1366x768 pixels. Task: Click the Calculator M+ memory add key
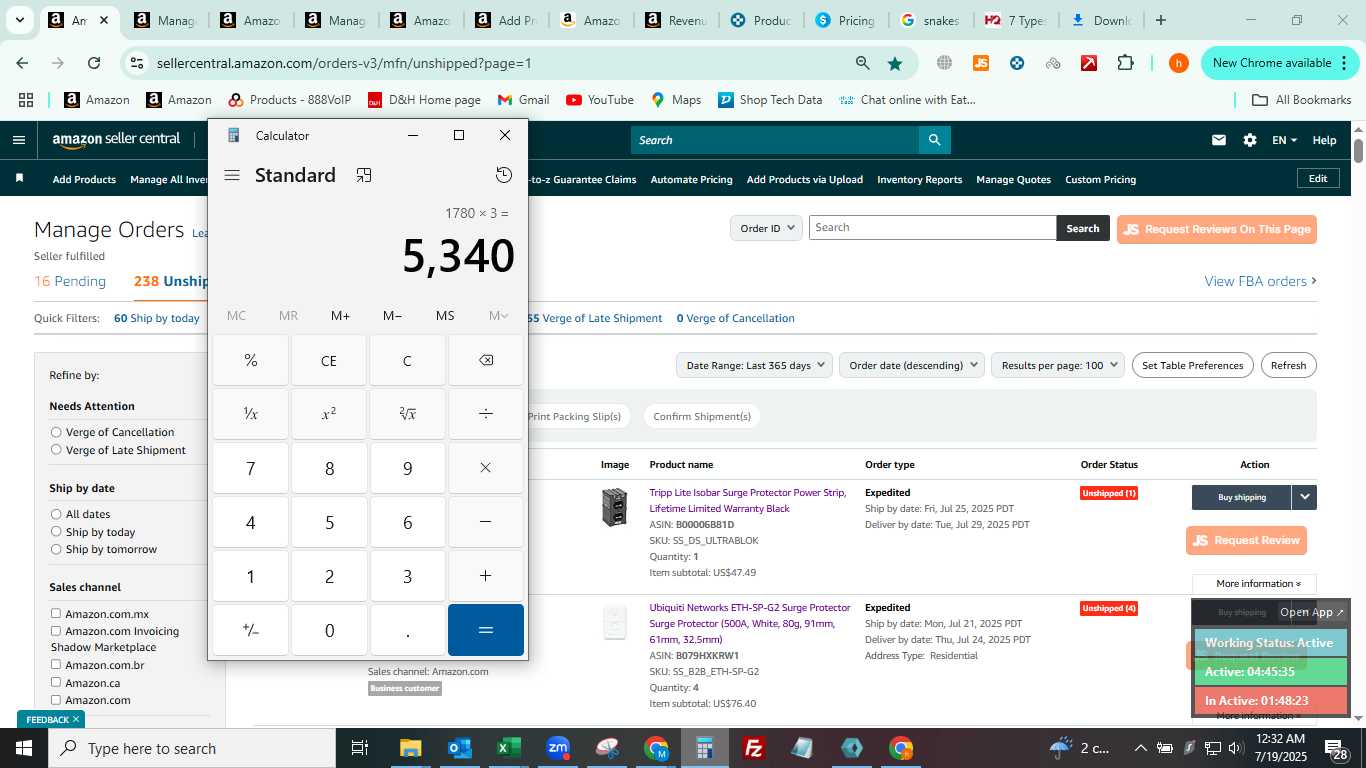tap(340, 315)
